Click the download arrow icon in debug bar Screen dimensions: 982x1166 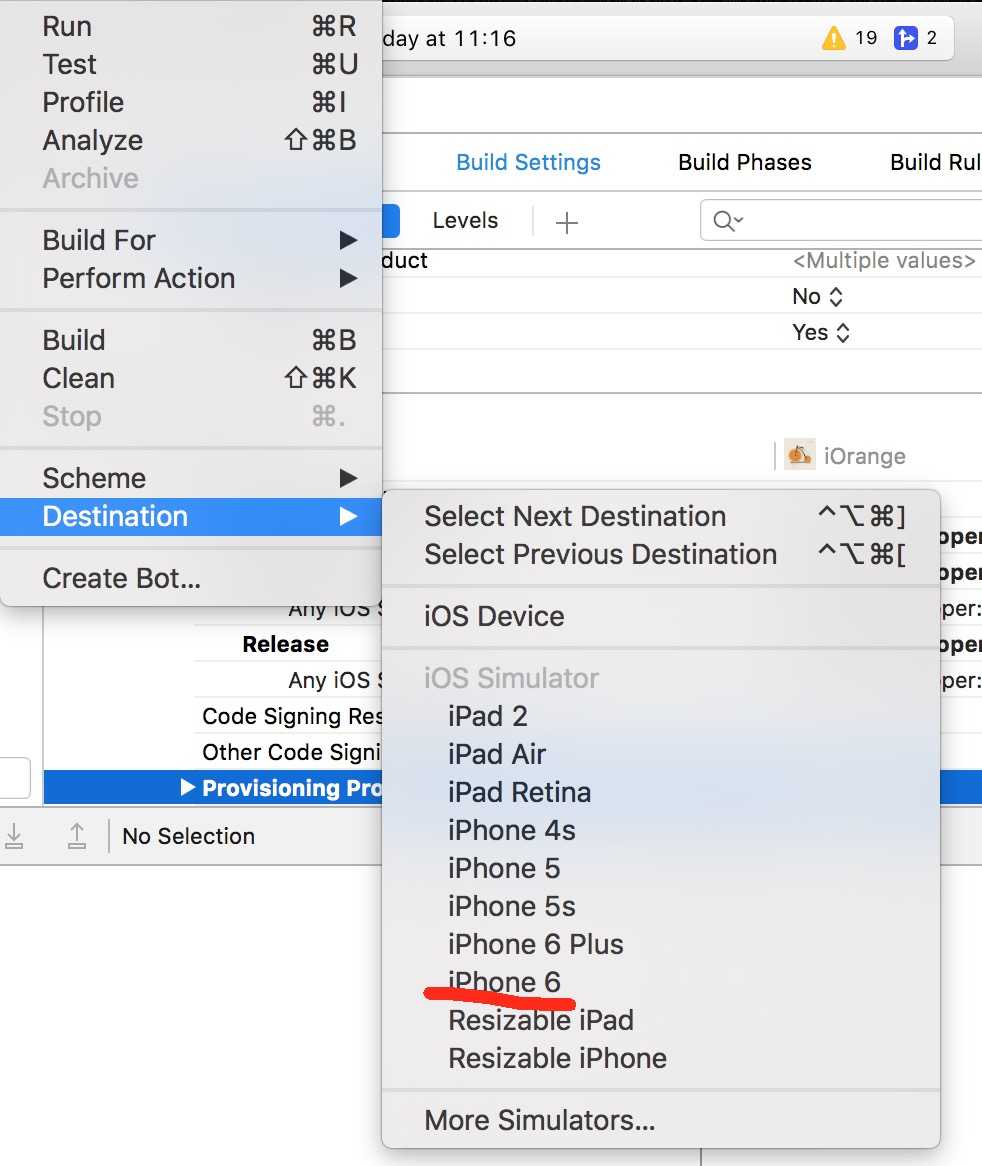pos(14,836)
